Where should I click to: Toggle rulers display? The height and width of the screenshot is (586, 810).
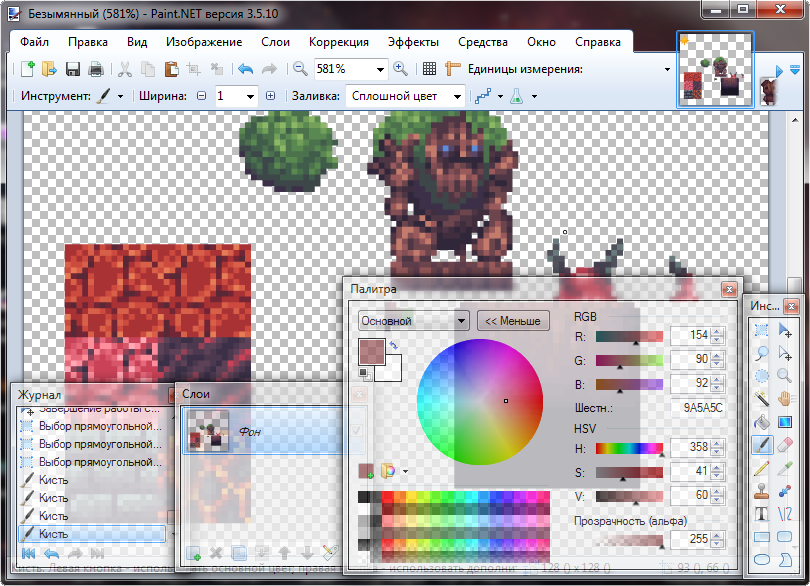tap(452, 69)
